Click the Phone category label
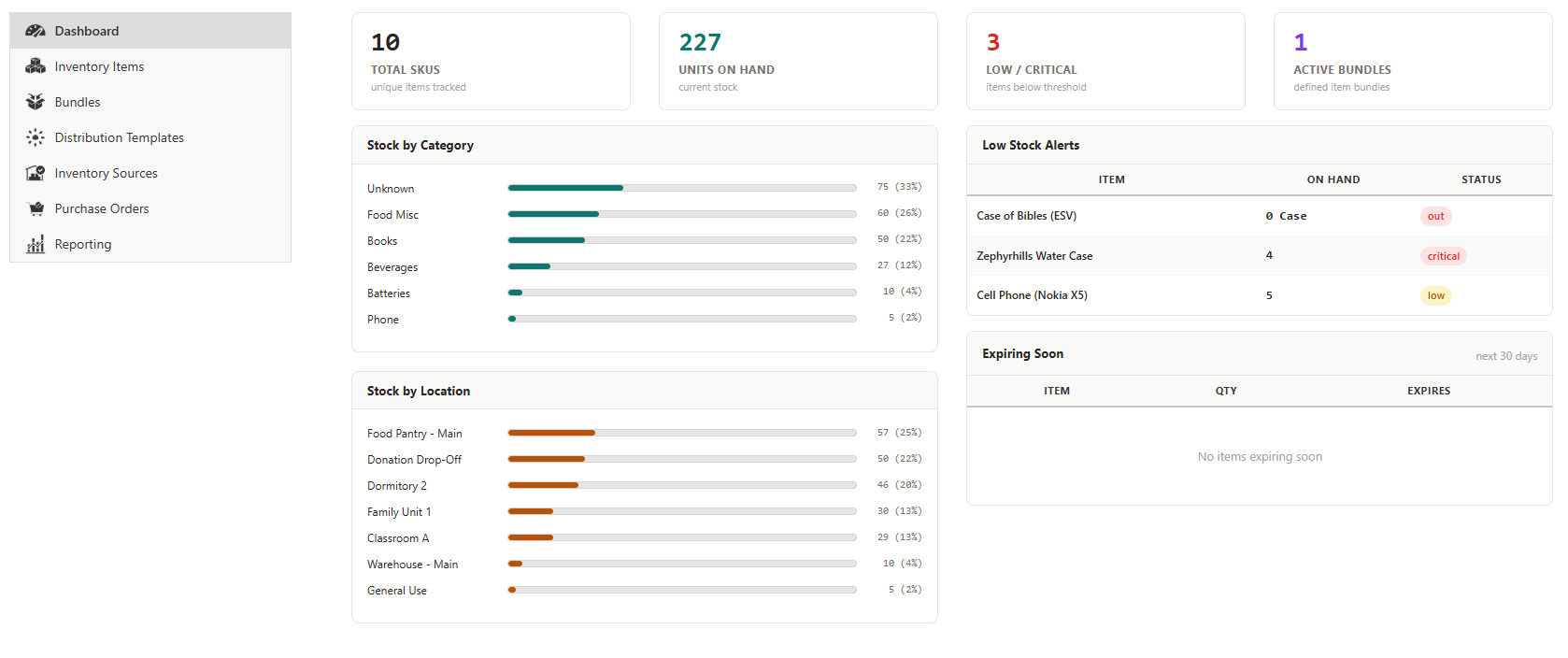Image resolution: width=1568 pixels, height=658 pixels. click(x=383, y=320)
